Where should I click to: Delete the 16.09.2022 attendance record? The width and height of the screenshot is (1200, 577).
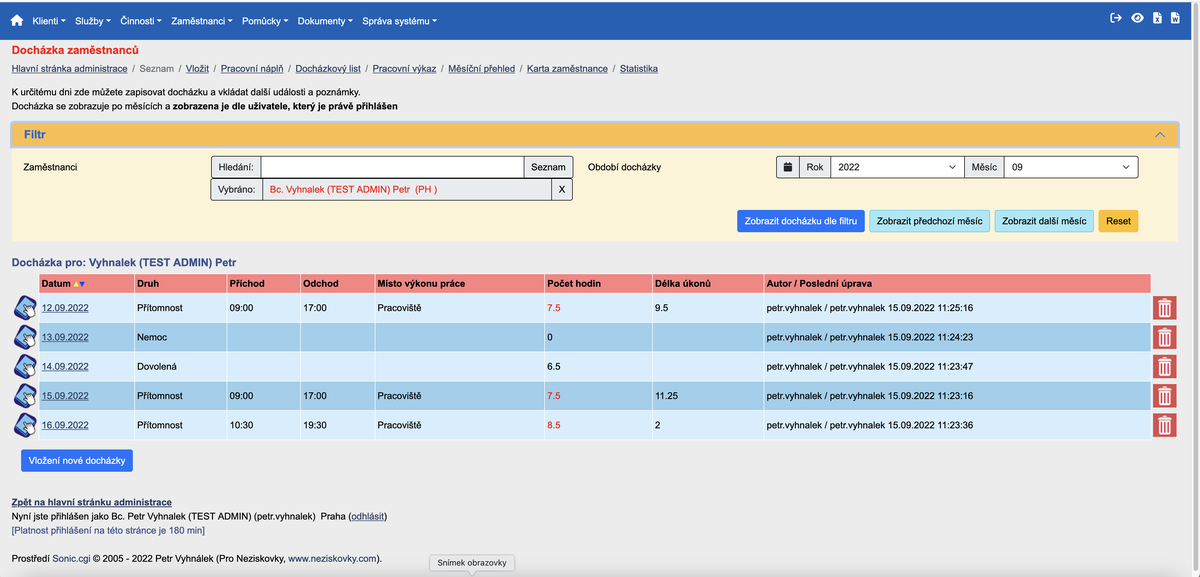pyautogui.click(x=1164, y=424)
